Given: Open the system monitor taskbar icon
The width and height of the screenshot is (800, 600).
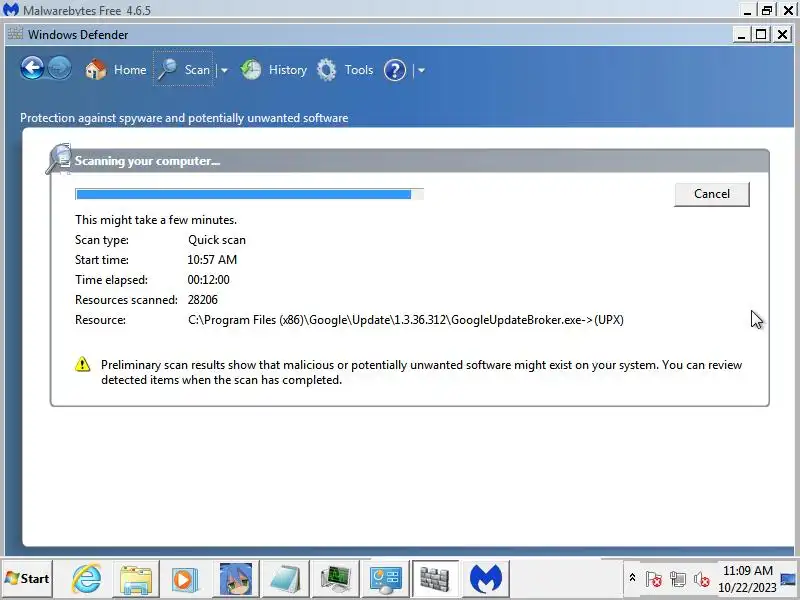Looking at the screenshot, I should tap(335, 579).
